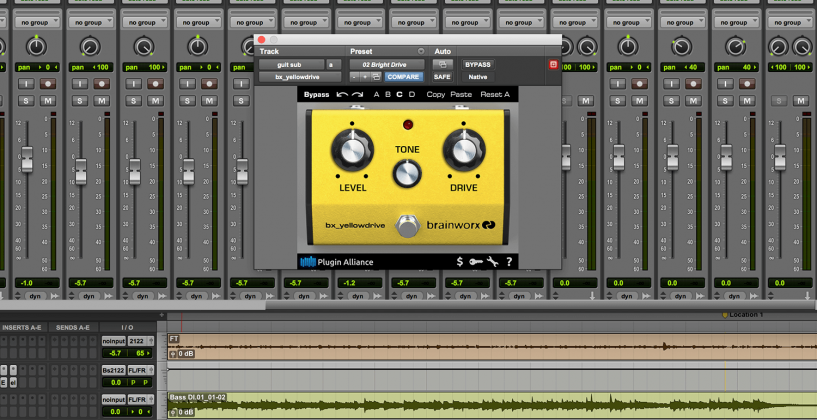Screen dimensions: 817x420
Task: Toggle input monitor on strip panned 40 left
Action: click(x=671, y=83)
